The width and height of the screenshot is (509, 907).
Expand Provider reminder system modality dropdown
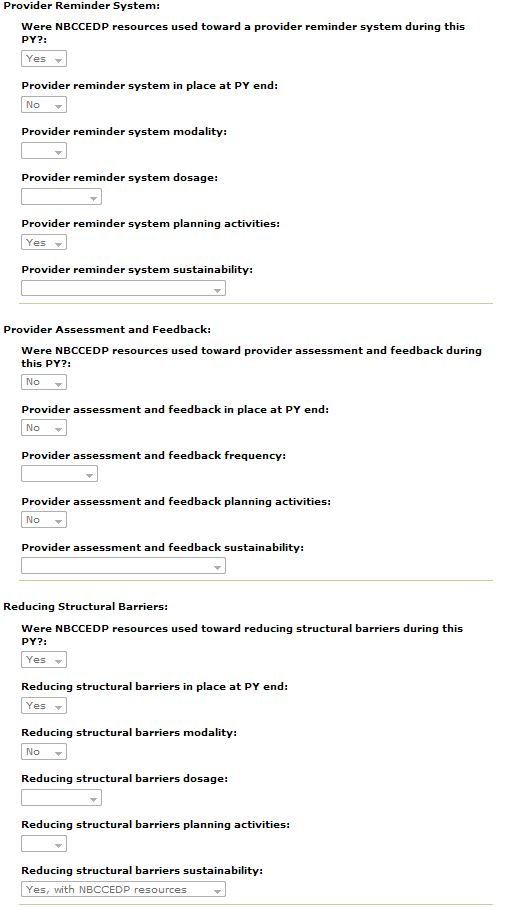[44, 151]
